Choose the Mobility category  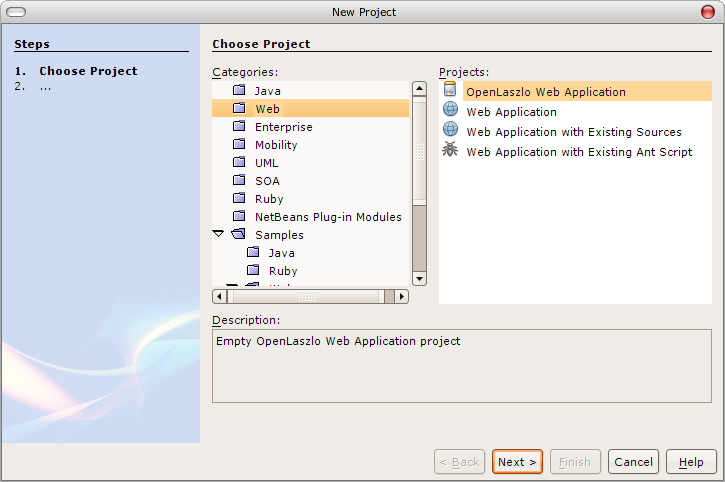click(276, 145)
